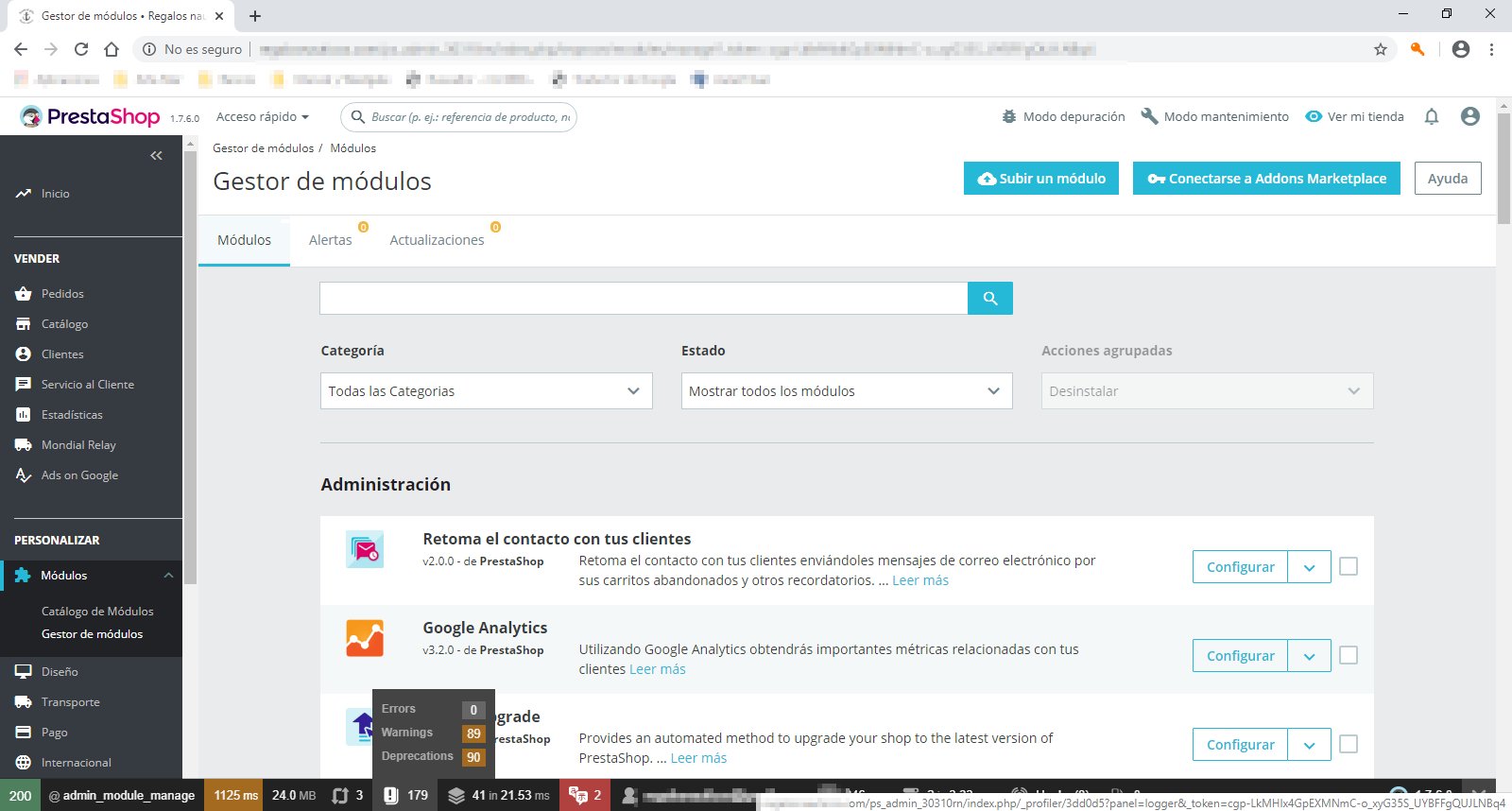The image size is (1512, 811).
Task: Open the Chrome profile avatar
Action: tap(1461, 49)
